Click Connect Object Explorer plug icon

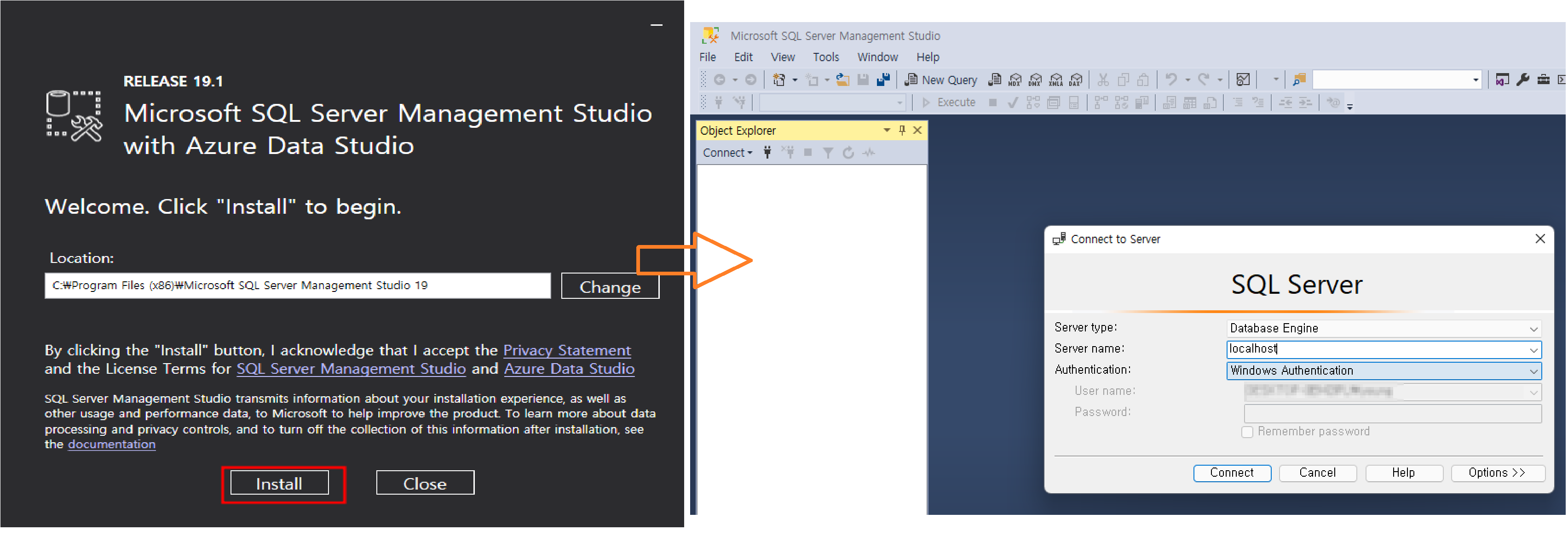pos(767,153)
